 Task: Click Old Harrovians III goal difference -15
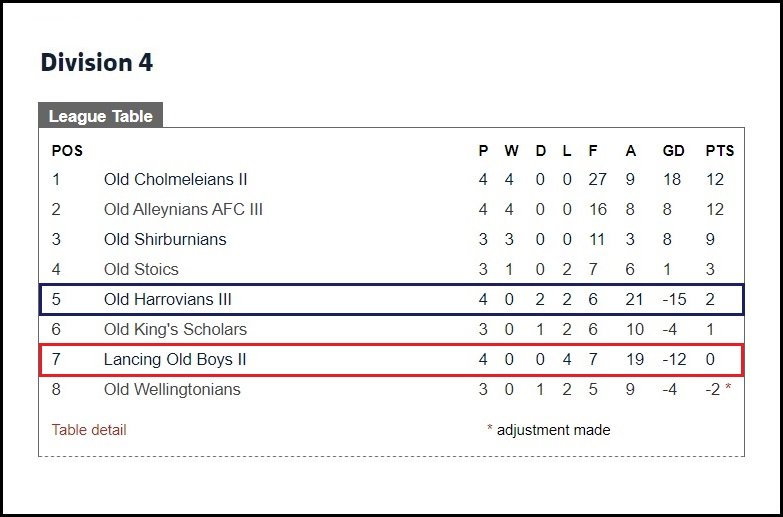tap(674, 299)
